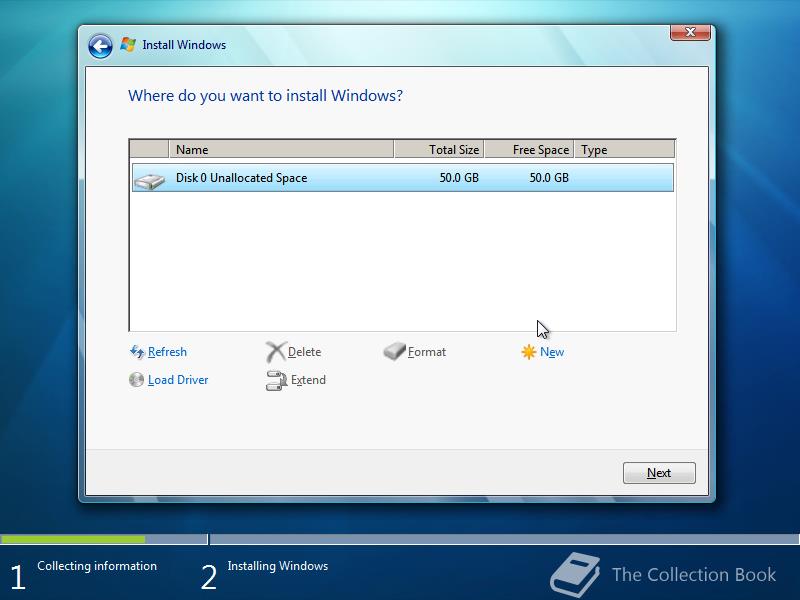Choose the Extend option
The width and height of the screenshot is (800, 600).
pyautogui.click(x=308, y=380)
